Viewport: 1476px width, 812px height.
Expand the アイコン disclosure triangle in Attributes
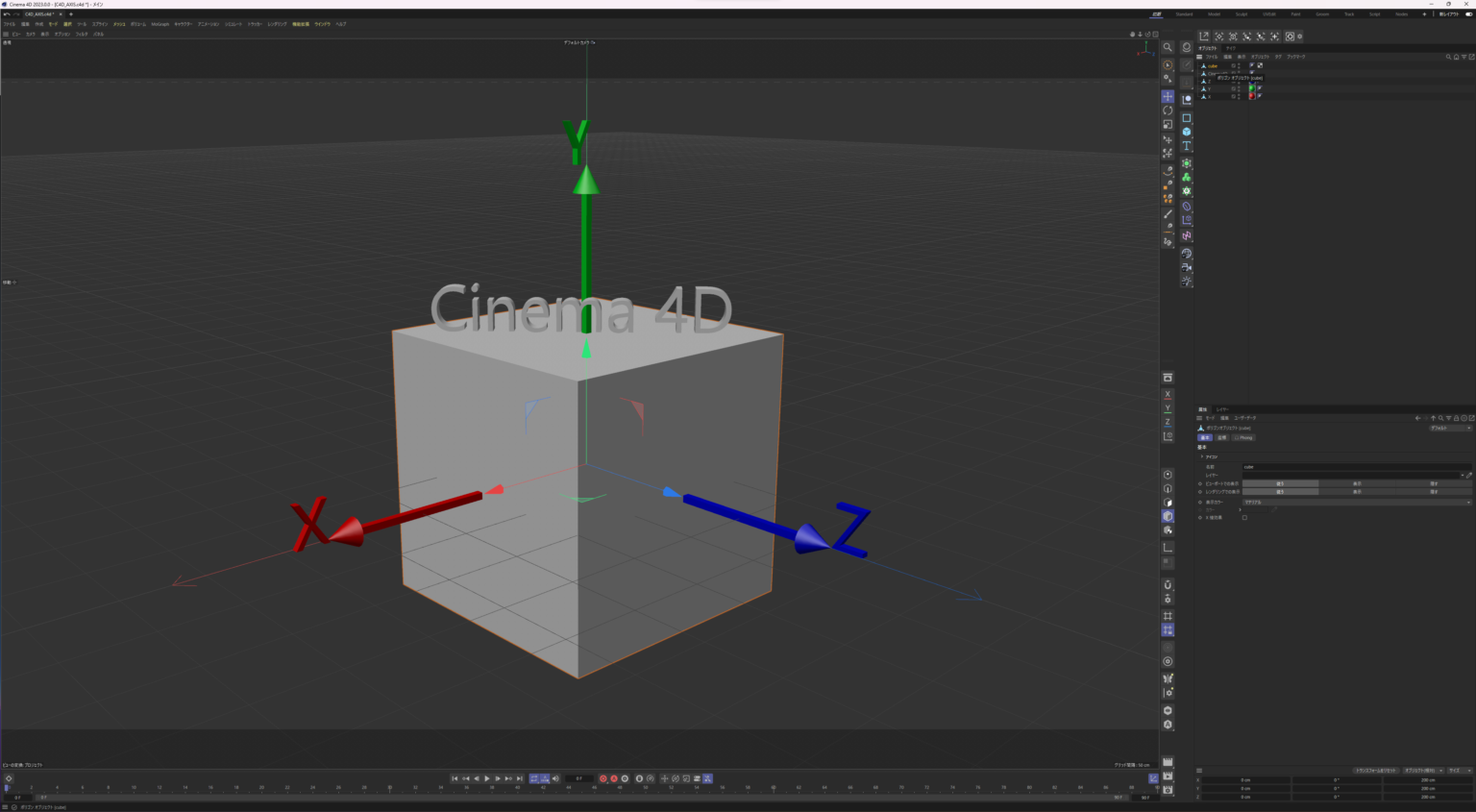pyautogui.click(x=1202, y=456)
